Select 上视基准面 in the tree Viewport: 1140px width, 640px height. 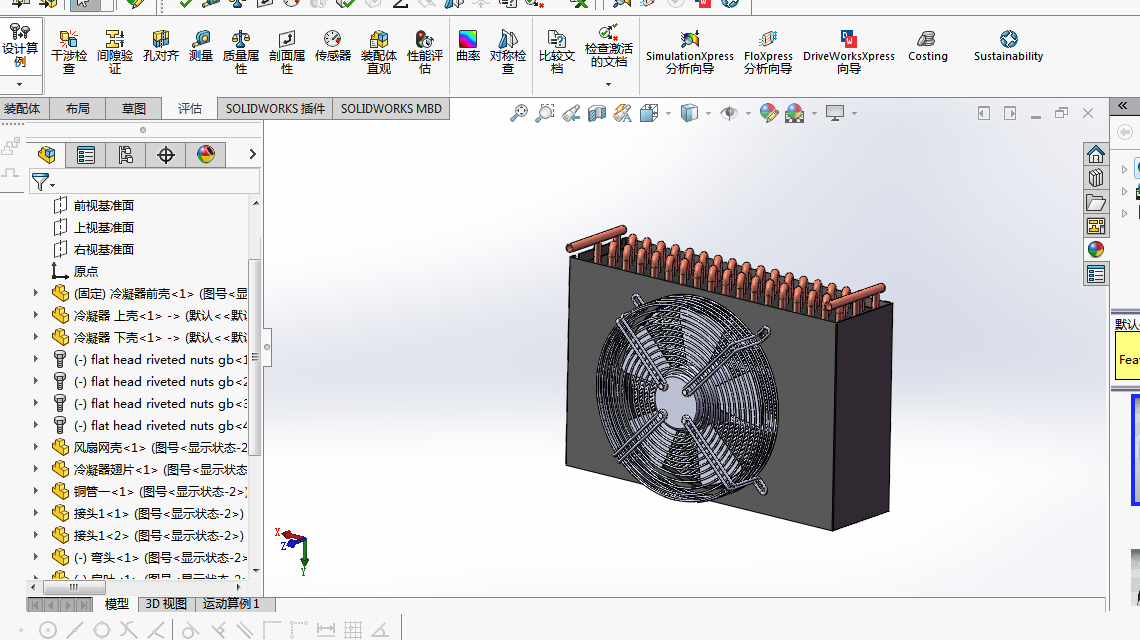click(x=104, y=227)
